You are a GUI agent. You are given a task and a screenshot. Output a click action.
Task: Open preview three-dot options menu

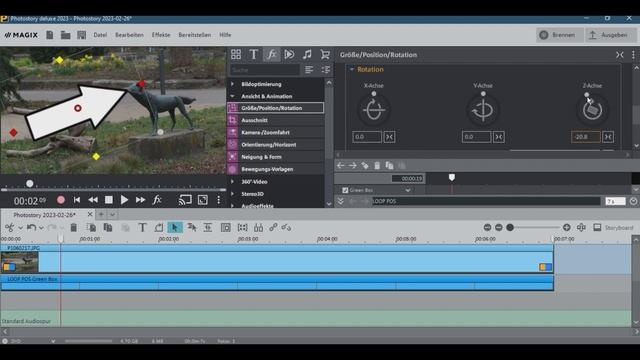(219, 200)
